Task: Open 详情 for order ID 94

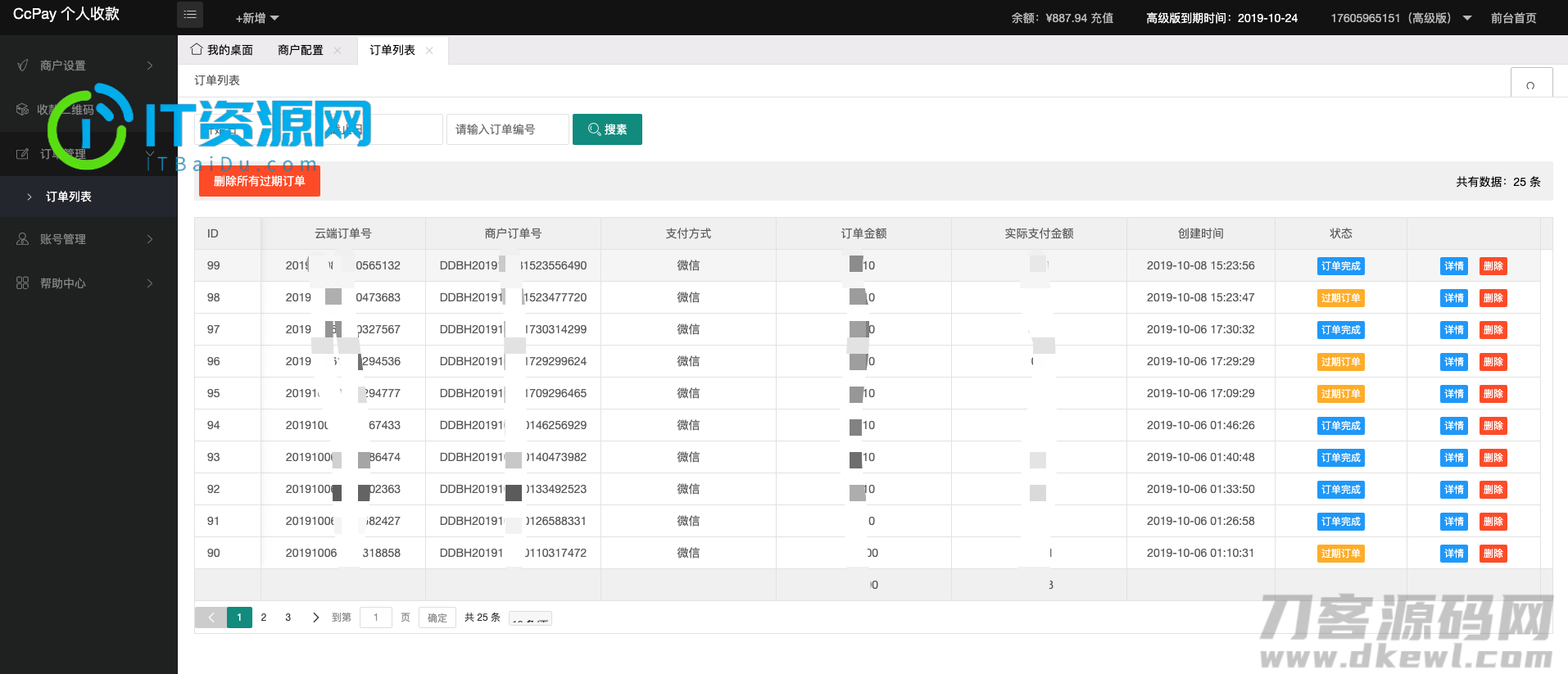Action: [1454, 426]
